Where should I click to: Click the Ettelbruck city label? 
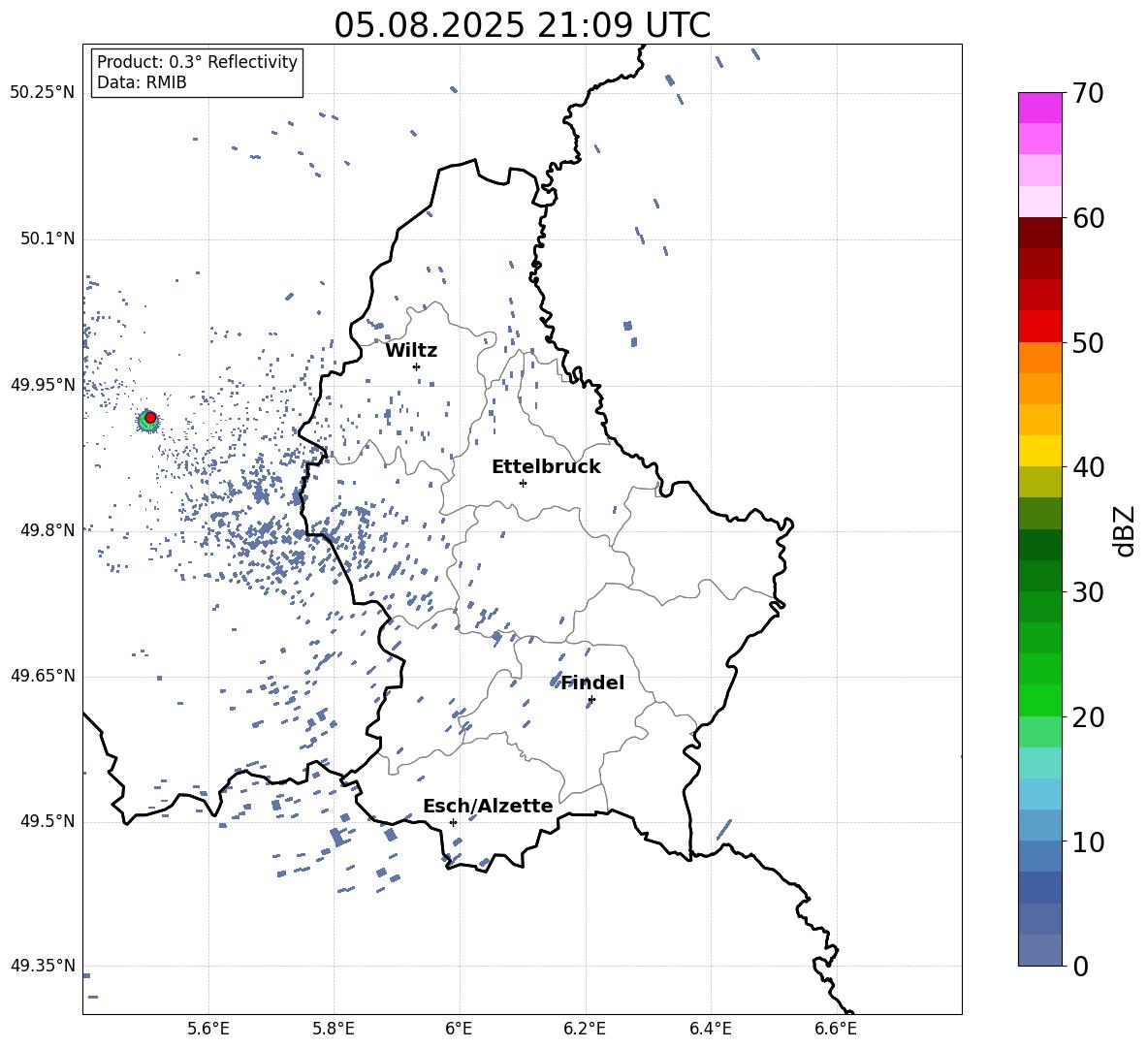546,467
